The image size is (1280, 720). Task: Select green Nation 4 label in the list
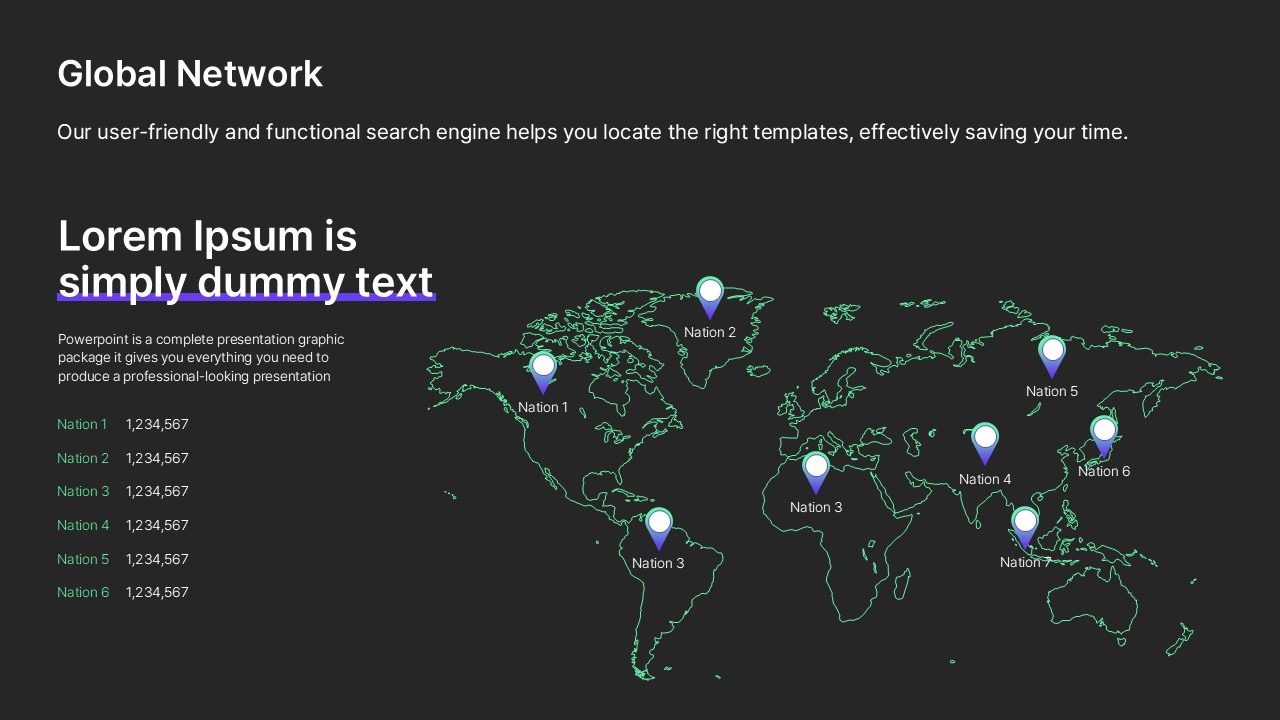(x=83, y=525)
